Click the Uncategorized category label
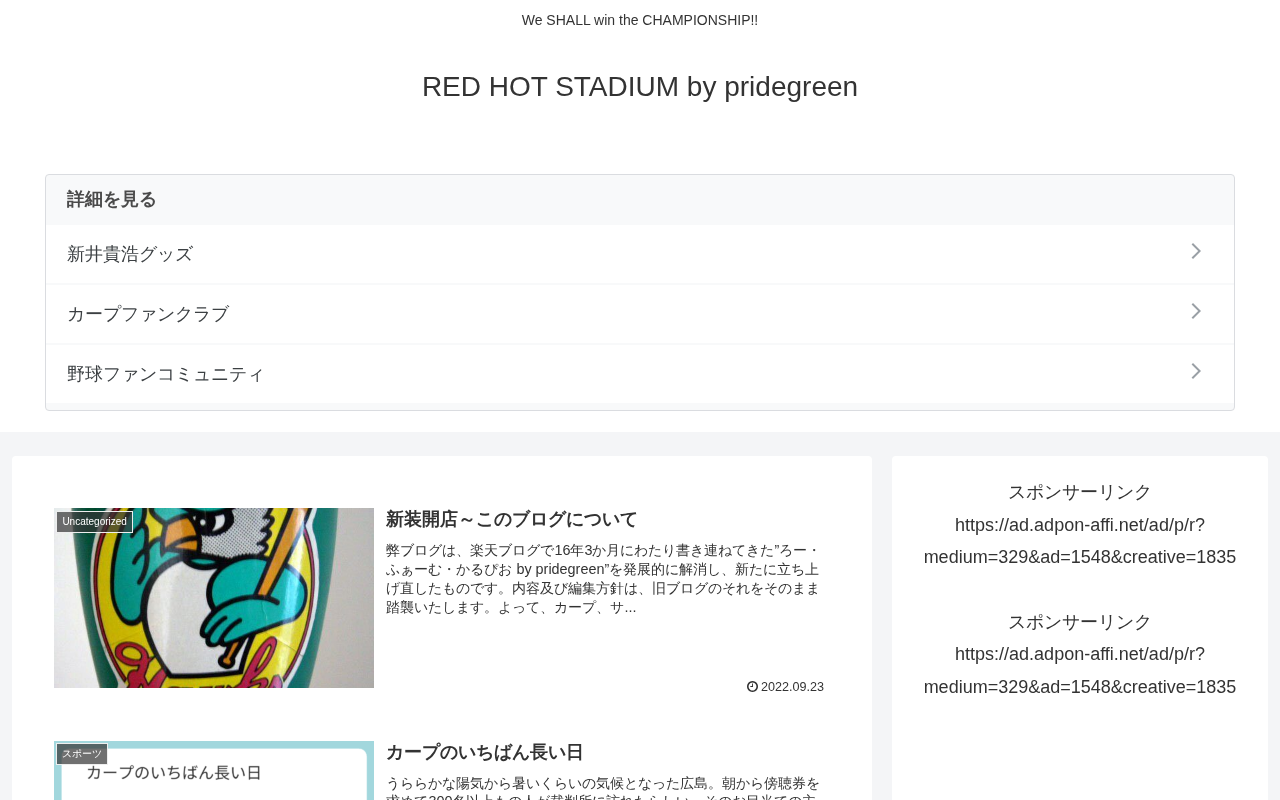 click(95, 522)
